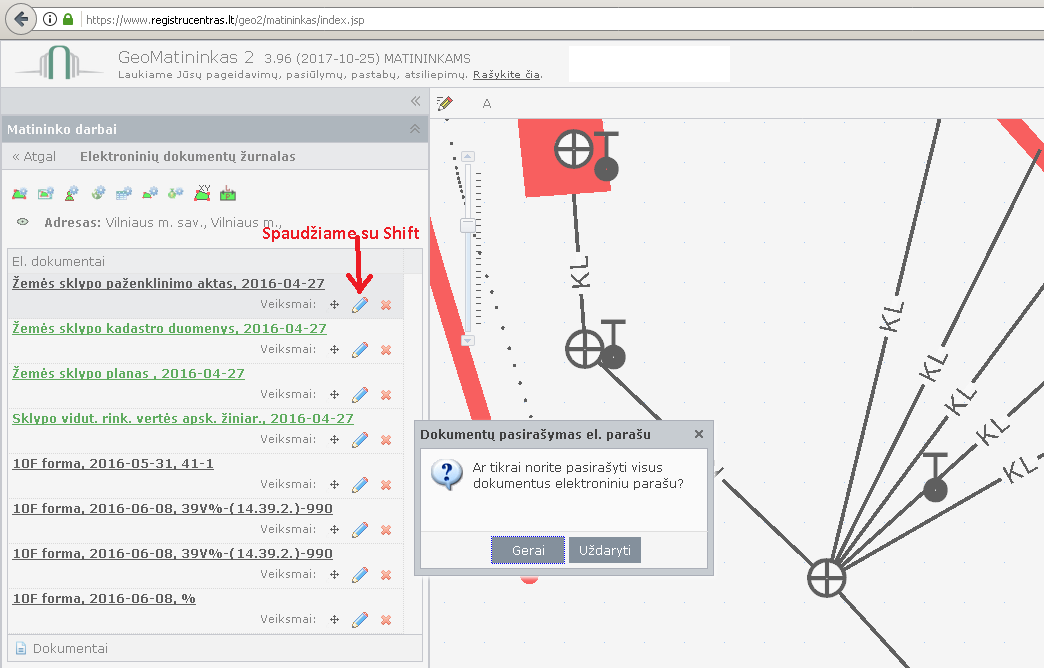Click the table with gear icon
Viewport: 1044px width, 668px height.
(x=124, y=193)
